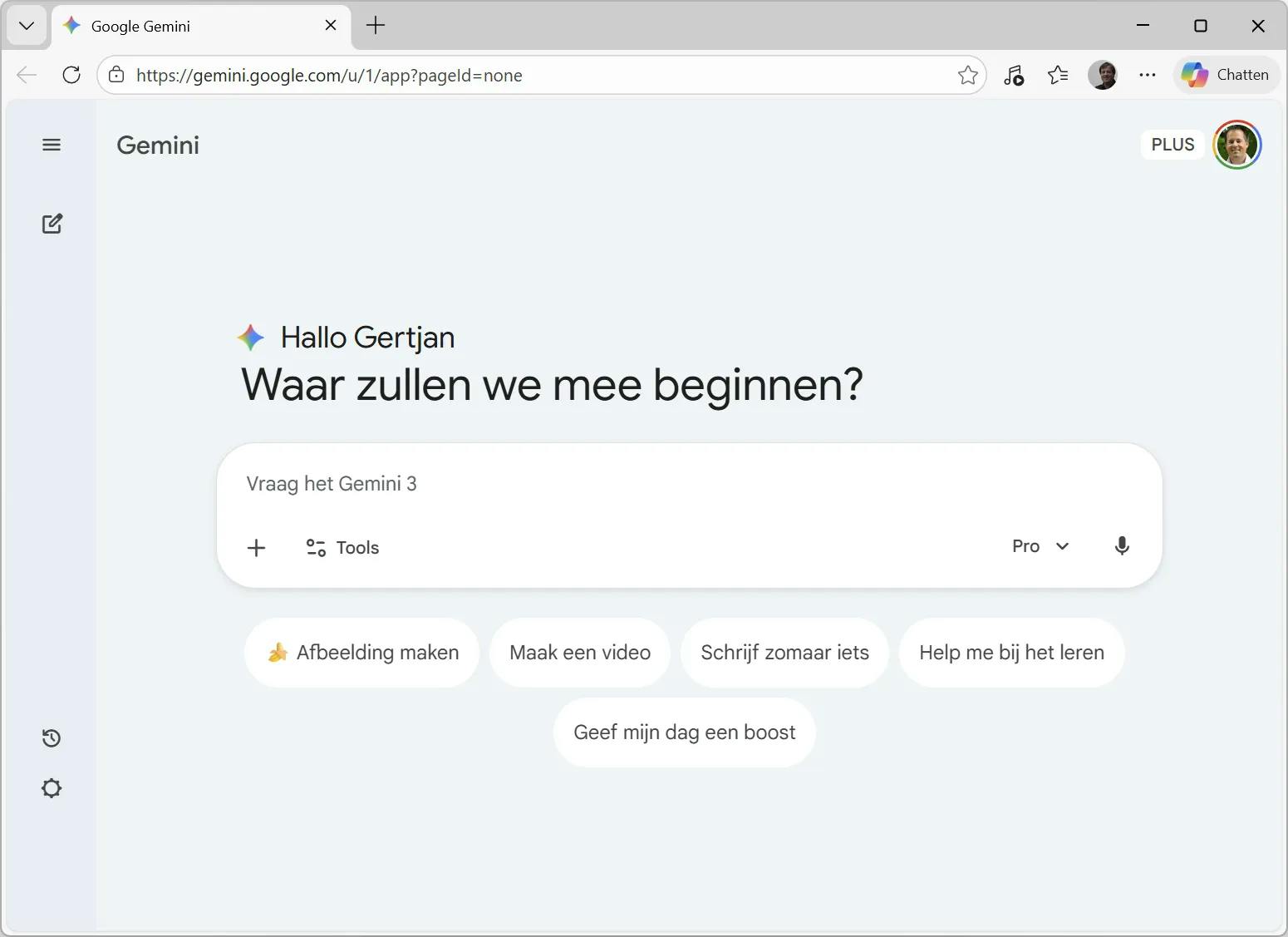Click the Copilot Chatten button
This screenshot has height=937, width=1288.
(x=1227, y=75)
